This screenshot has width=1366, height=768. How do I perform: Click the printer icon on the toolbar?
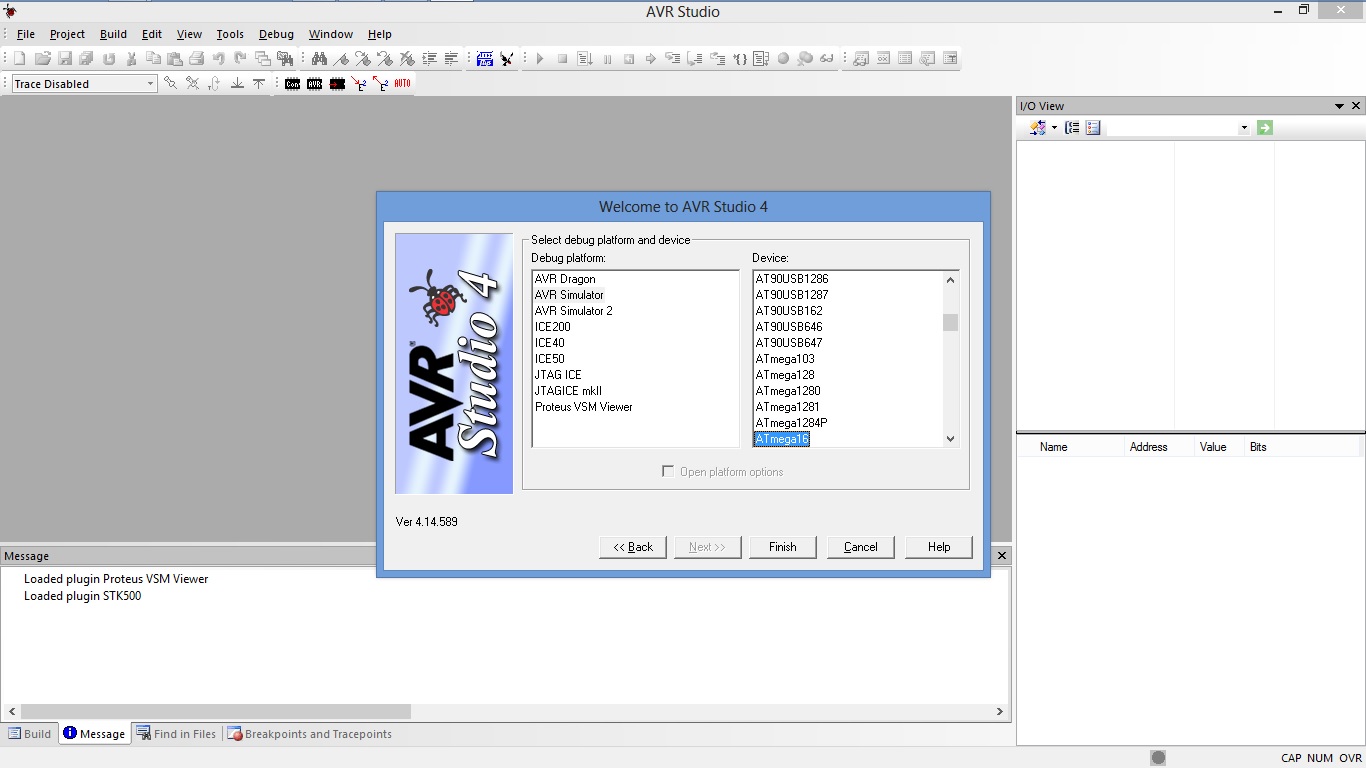pyautogui.click(x=196, y=58)
